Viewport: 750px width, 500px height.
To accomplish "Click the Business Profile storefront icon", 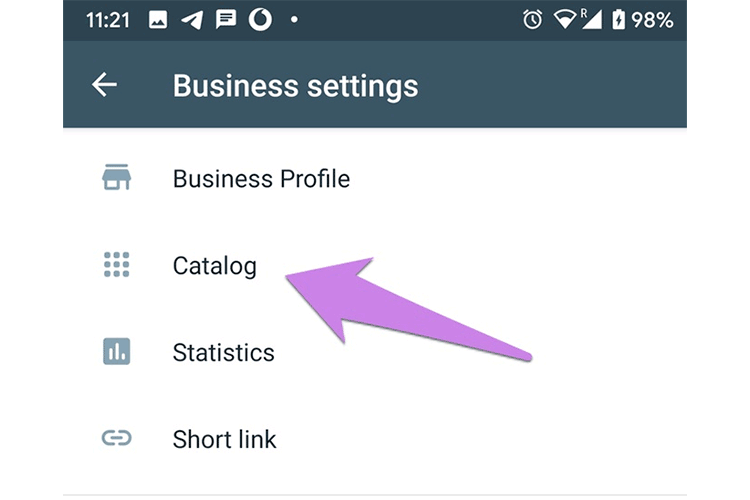I will coord(117,179).
